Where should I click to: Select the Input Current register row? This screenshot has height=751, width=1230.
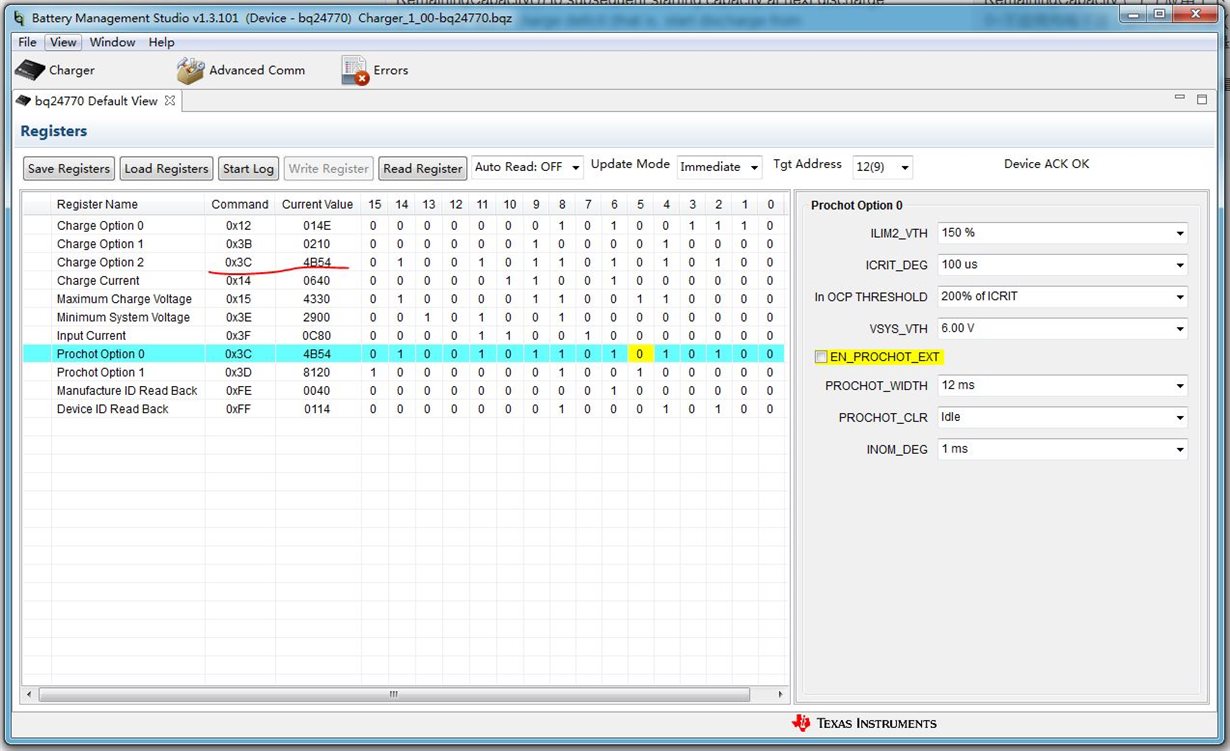coord(404,336)
